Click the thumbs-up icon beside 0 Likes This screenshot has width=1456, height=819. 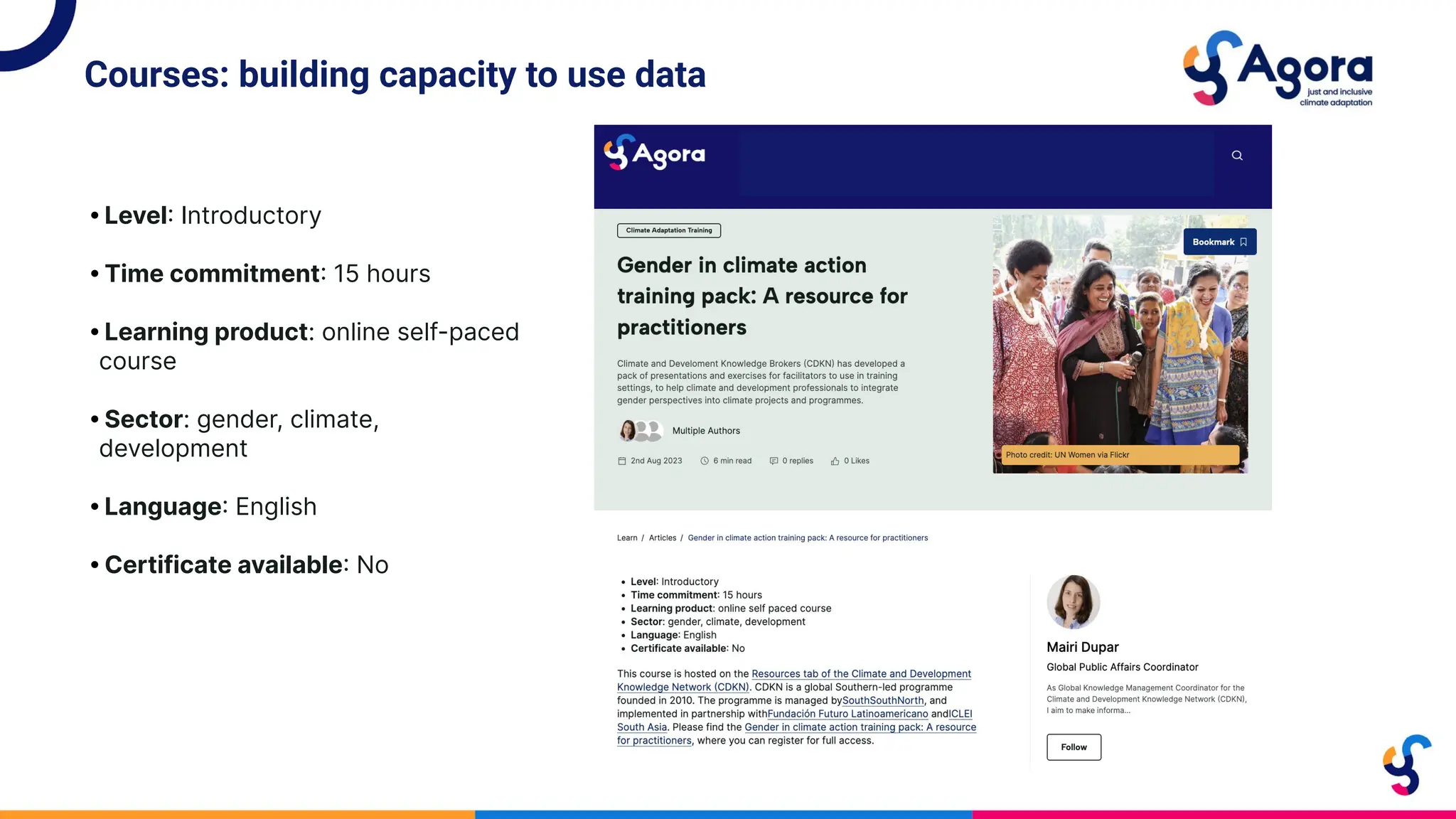[835, 461]
